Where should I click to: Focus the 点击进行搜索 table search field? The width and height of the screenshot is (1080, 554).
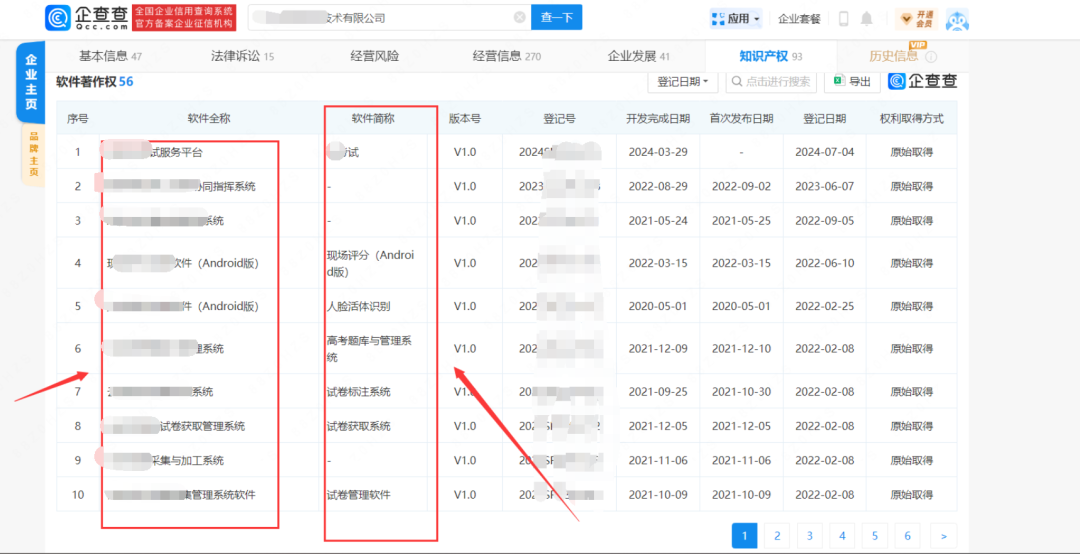(771, 81)
